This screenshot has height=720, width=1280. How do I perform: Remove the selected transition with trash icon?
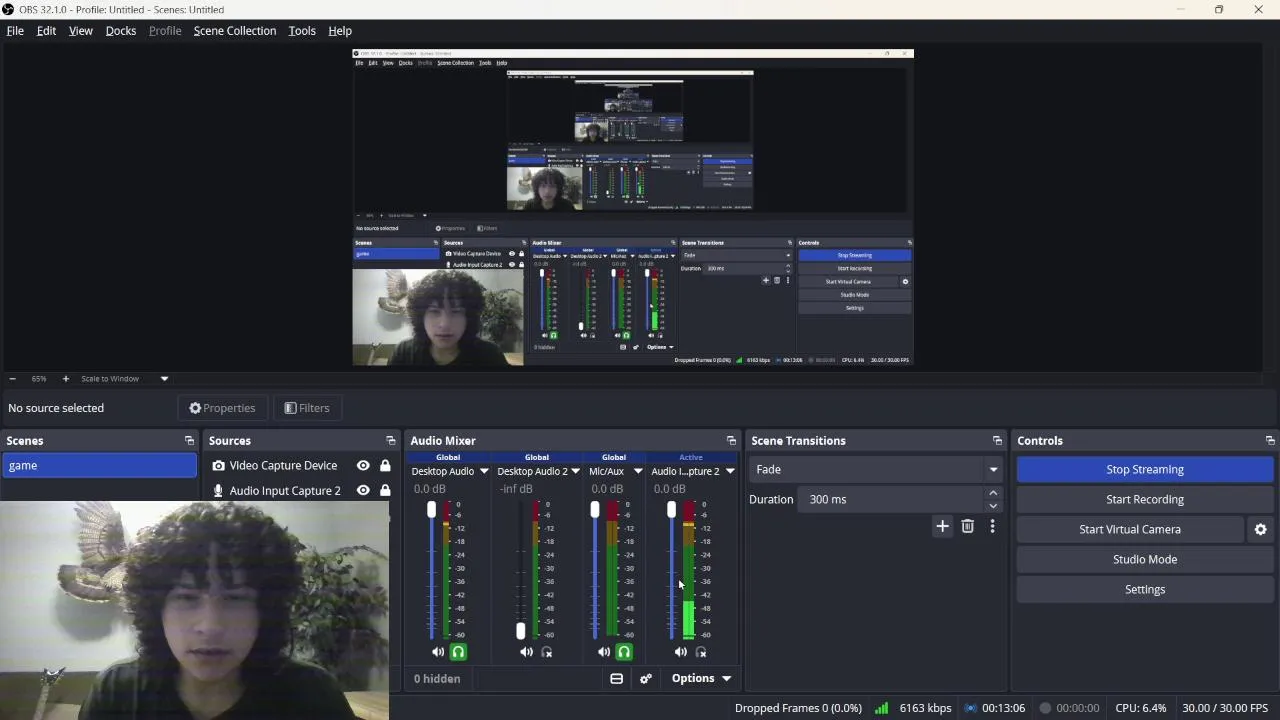click(x=967, y=526)
